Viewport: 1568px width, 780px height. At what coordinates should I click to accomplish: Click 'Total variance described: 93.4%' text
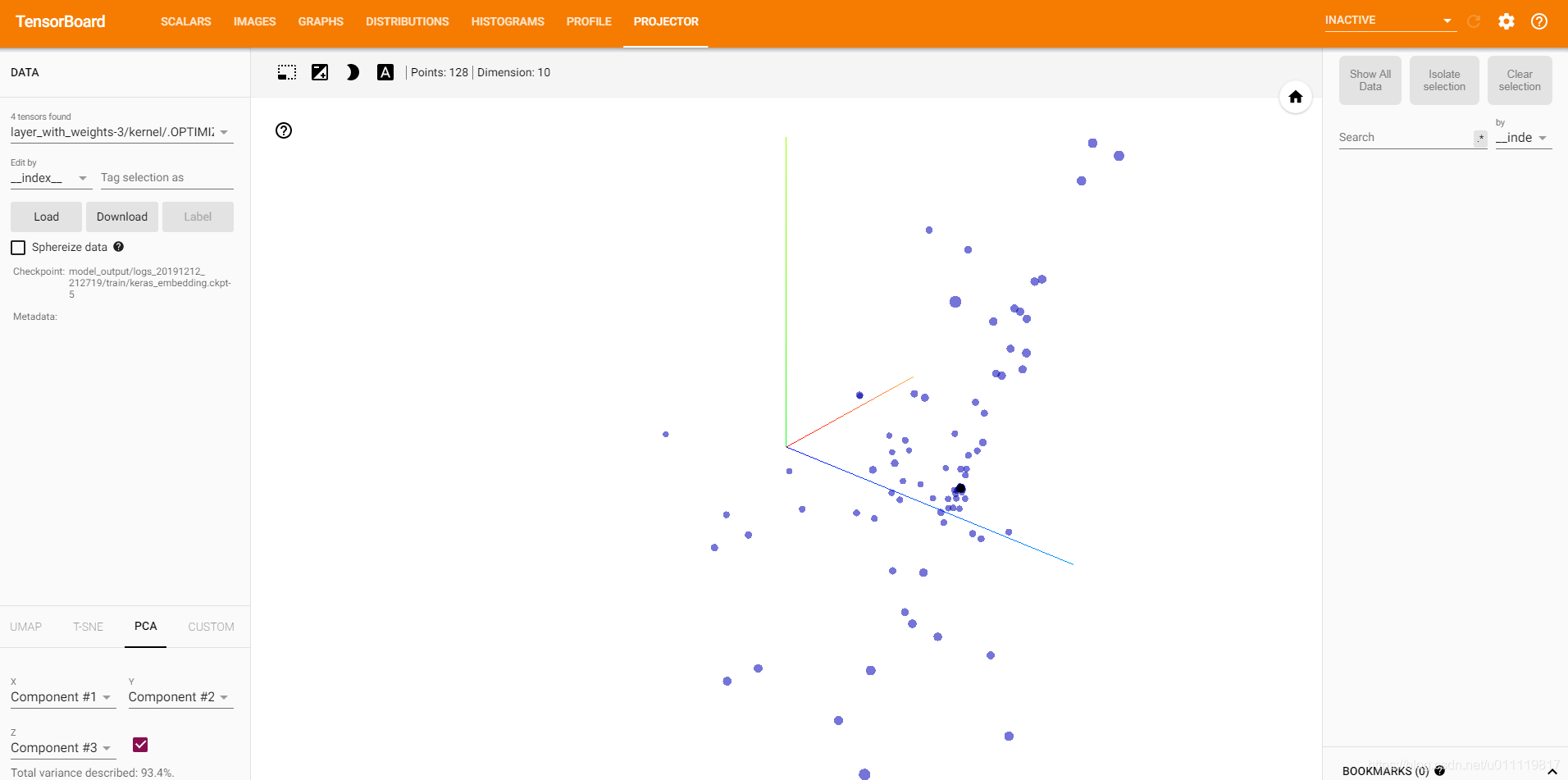pos(93,773)
